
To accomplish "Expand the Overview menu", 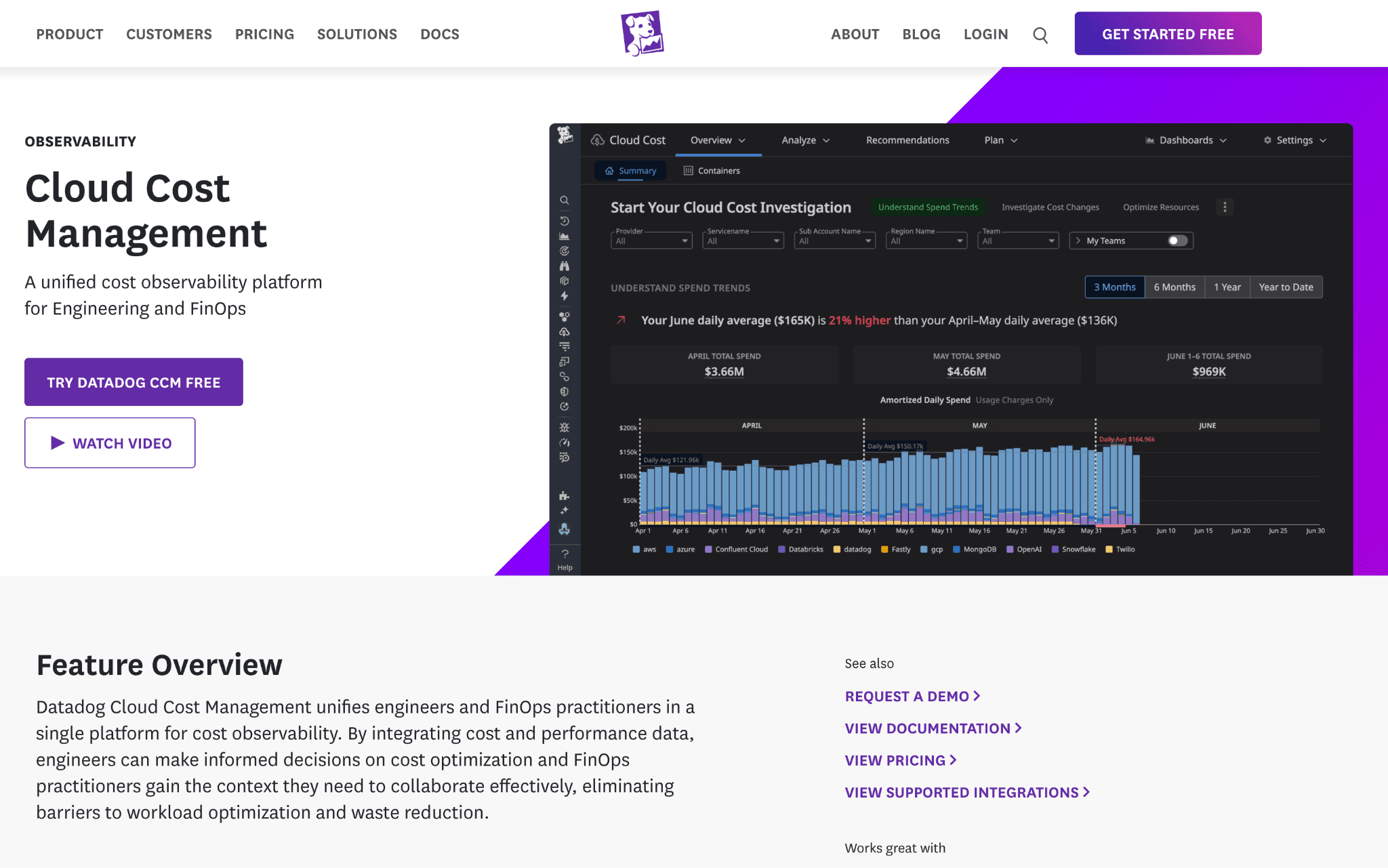I will (718, 140).
